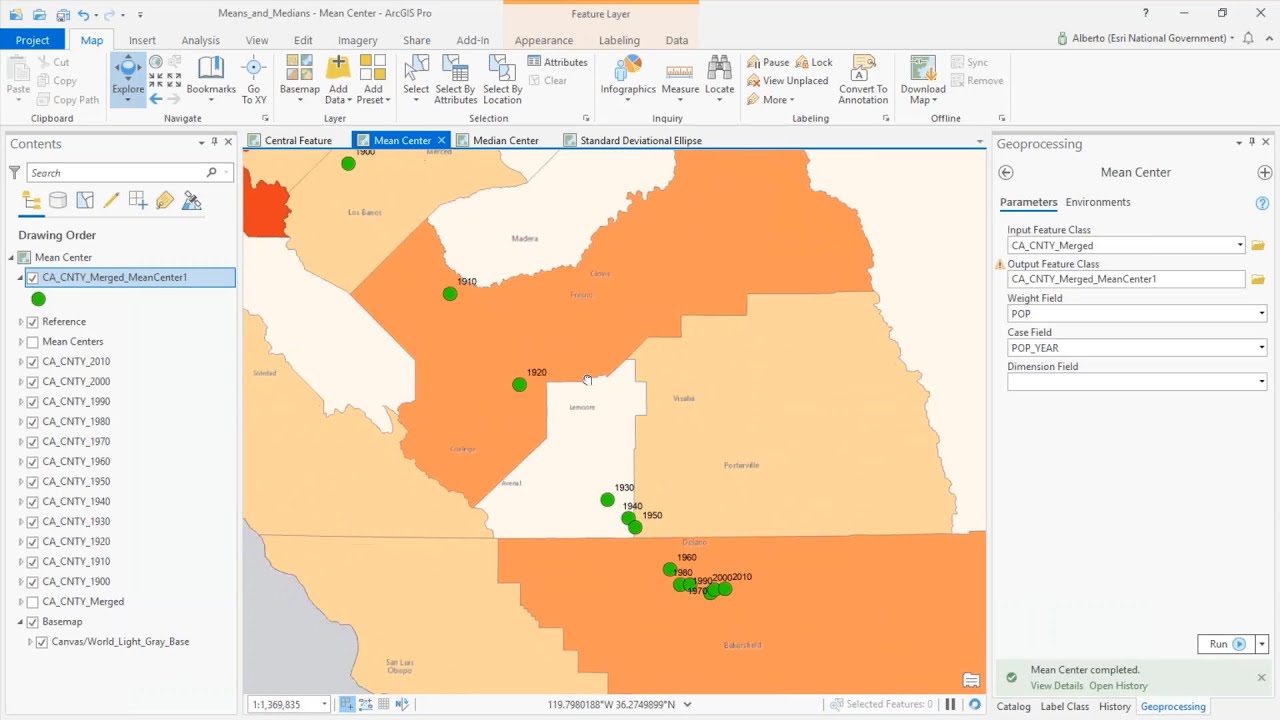Expand the CA_CNTY_2000 layer
1280x720 pixels.
(x=21, y=382)
